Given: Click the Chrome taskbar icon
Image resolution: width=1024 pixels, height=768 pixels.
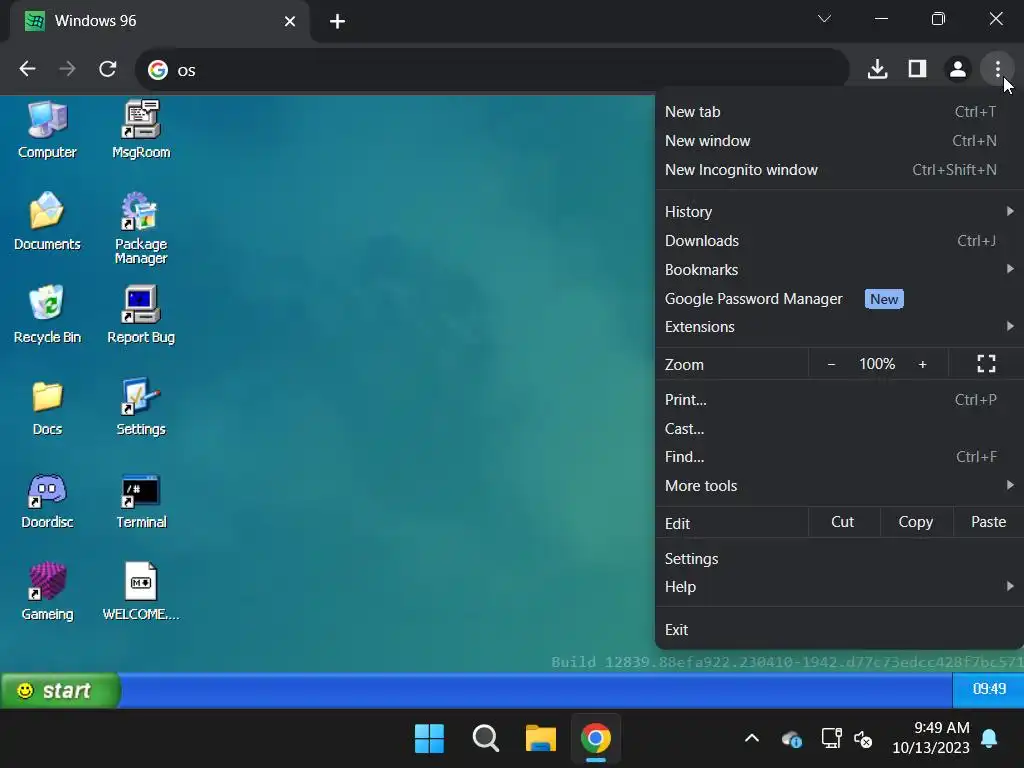Looking at the screenshot, I should pyautogui.click(x=596, y=739).
